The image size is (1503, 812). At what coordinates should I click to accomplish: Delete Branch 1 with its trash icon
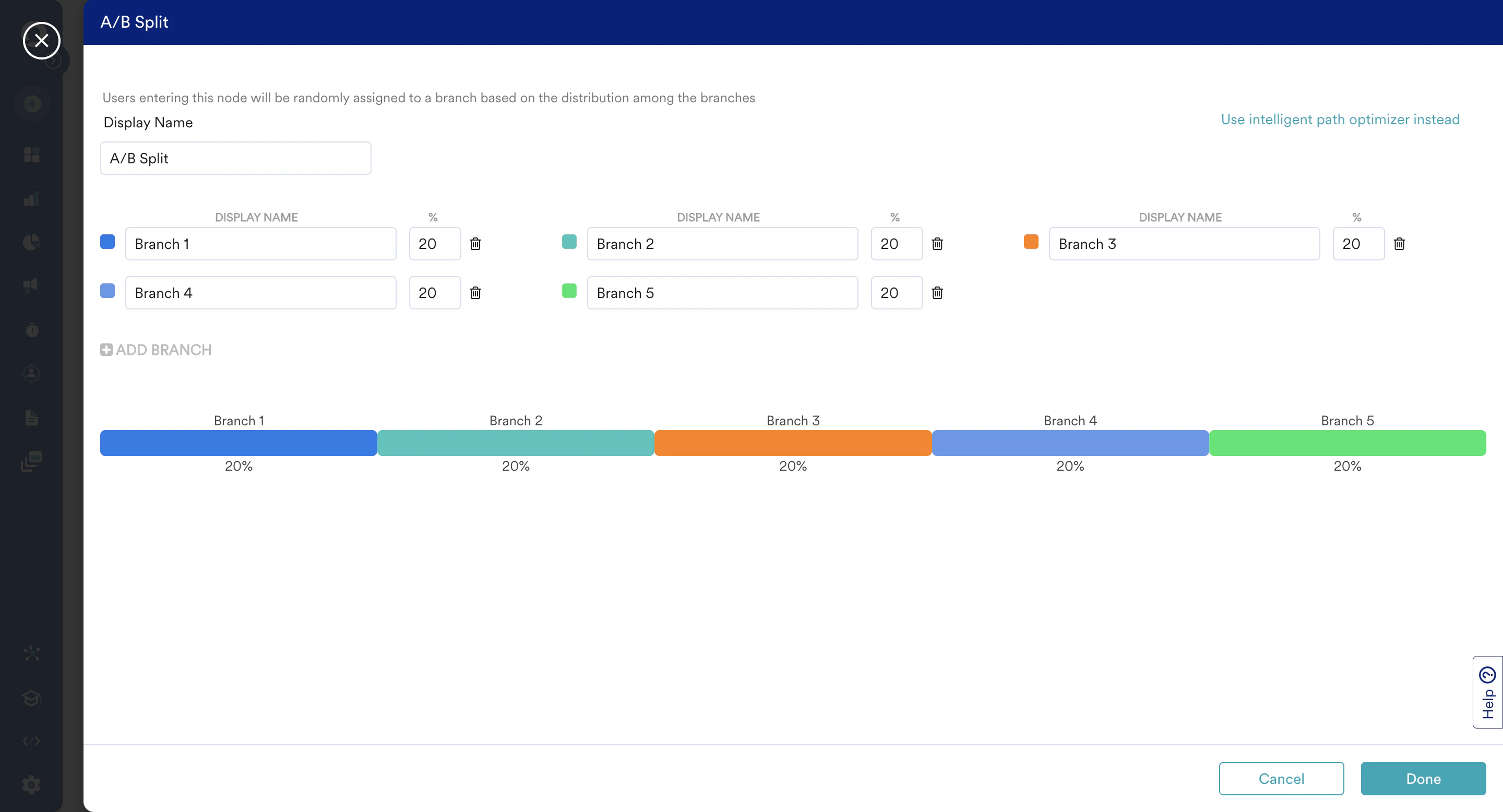(475, 244)
